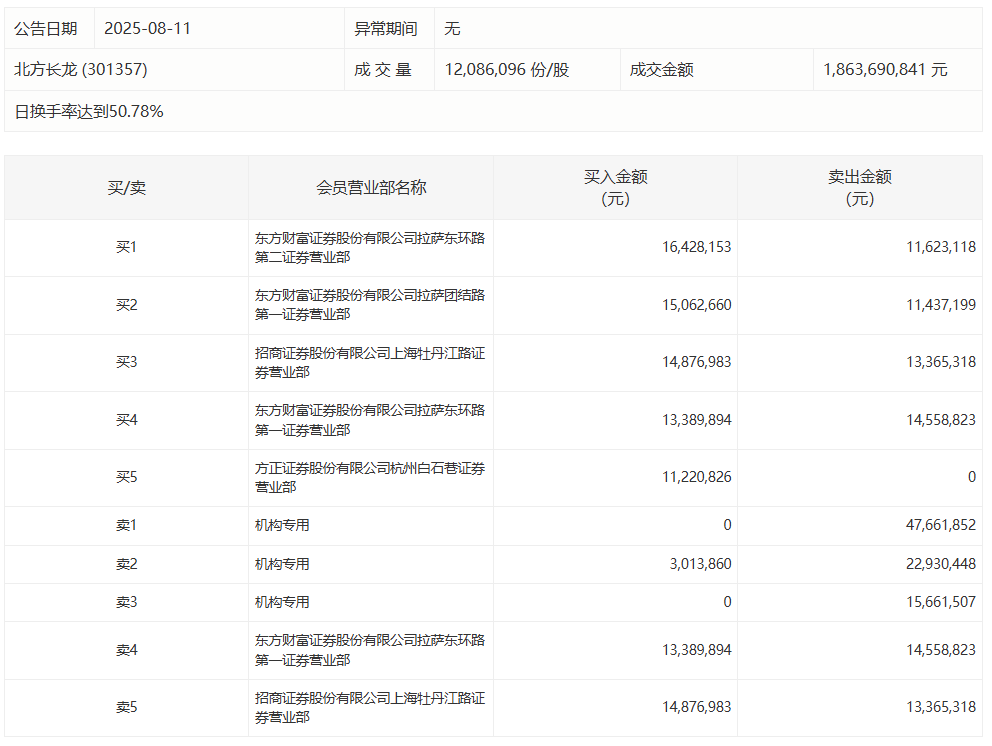The width and height of the screenshot is (992, 746).
Task: Select 13,389,894 in the 买4 row
Action: pyautogui.click(x=697, y=420)
